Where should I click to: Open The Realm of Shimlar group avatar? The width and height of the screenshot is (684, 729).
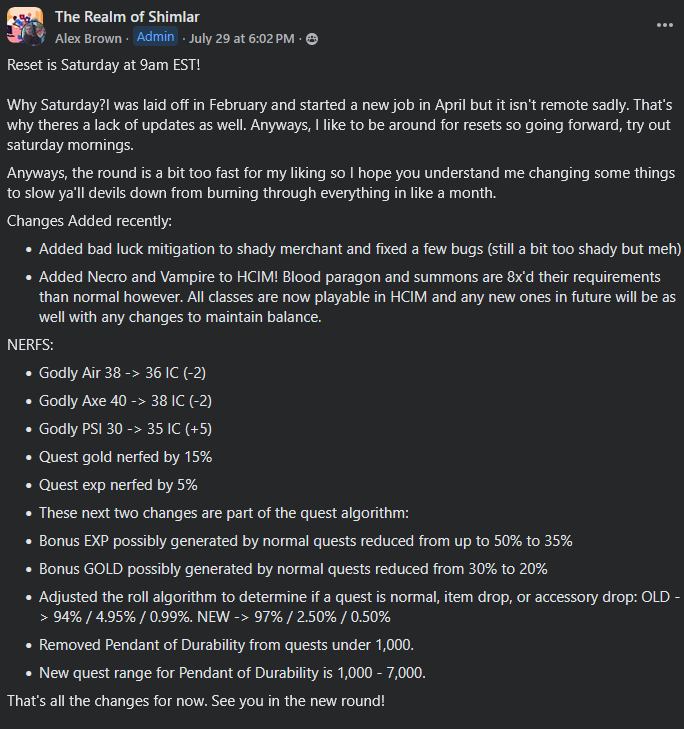pyautogui.click(x=25, y=25)
